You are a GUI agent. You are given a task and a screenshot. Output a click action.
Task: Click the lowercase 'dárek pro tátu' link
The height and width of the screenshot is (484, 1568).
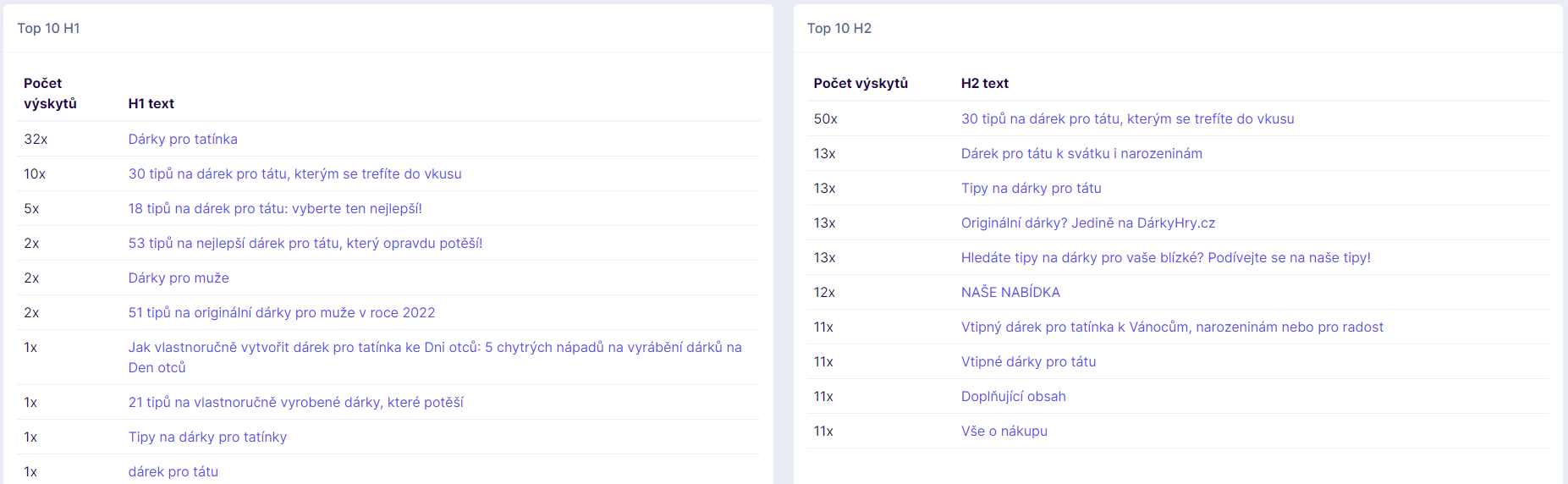[x=173, y=471]
